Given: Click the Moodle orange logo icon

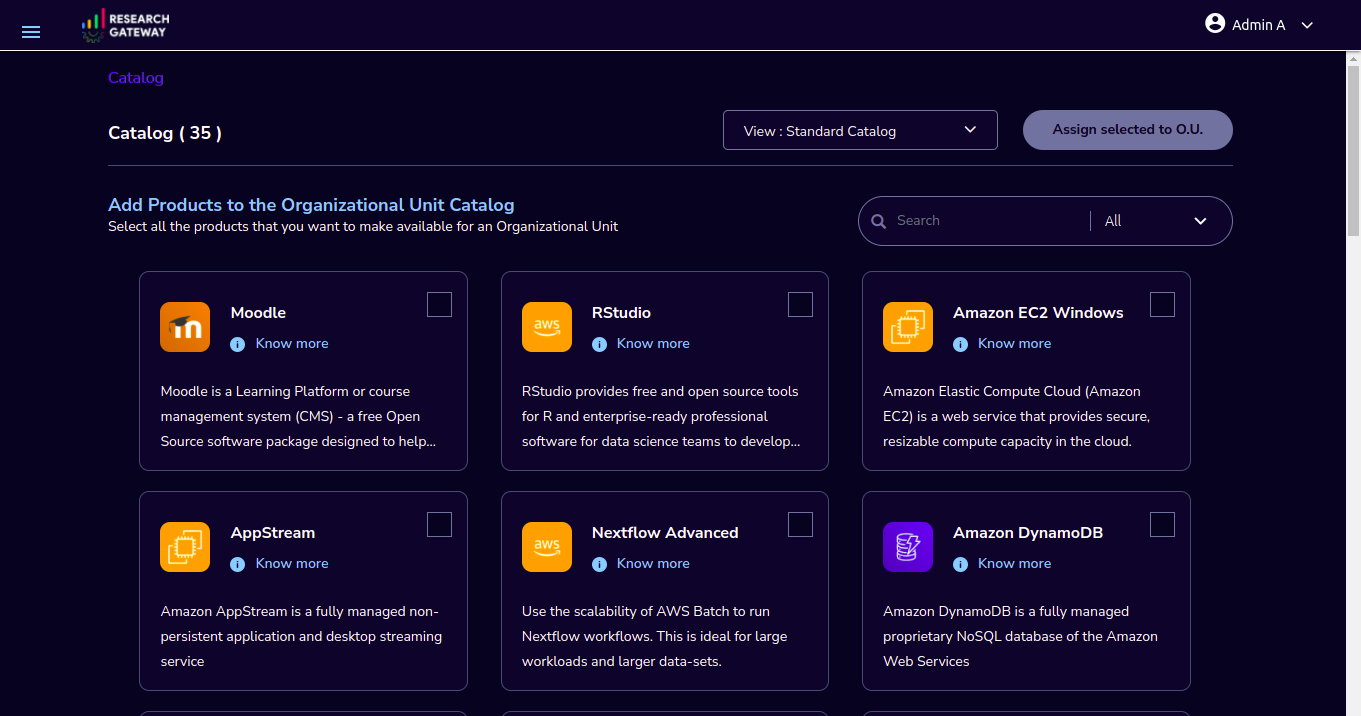Looking at the screenshot, I should [185, 327].
